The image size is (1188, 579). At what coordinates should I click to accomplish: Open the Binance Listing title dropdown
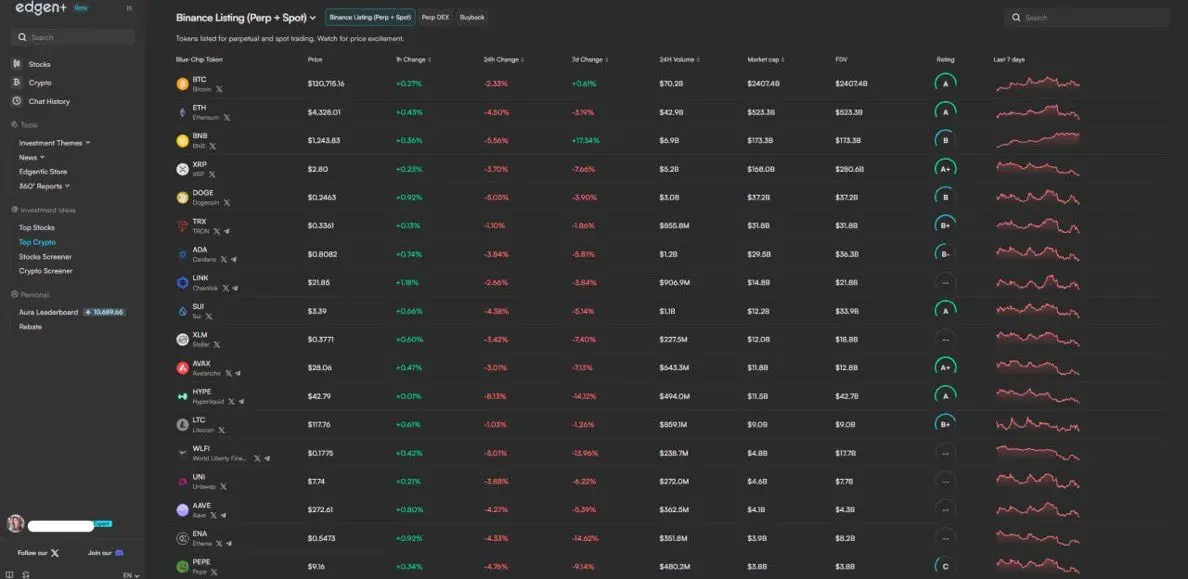pyautogui.click(x=246, y=17)
